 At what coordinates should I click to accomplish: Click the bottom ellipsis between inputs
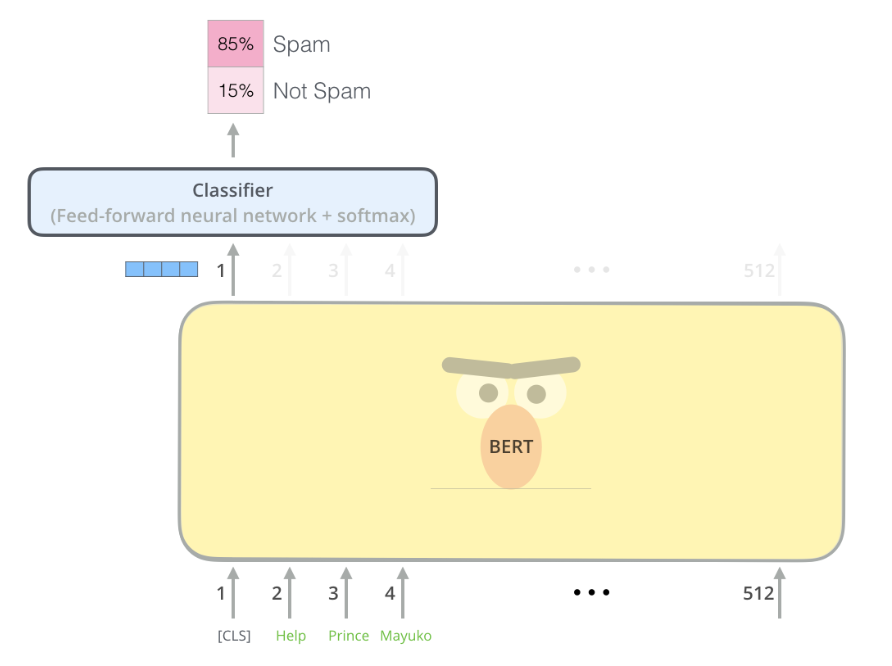[591, 593]
